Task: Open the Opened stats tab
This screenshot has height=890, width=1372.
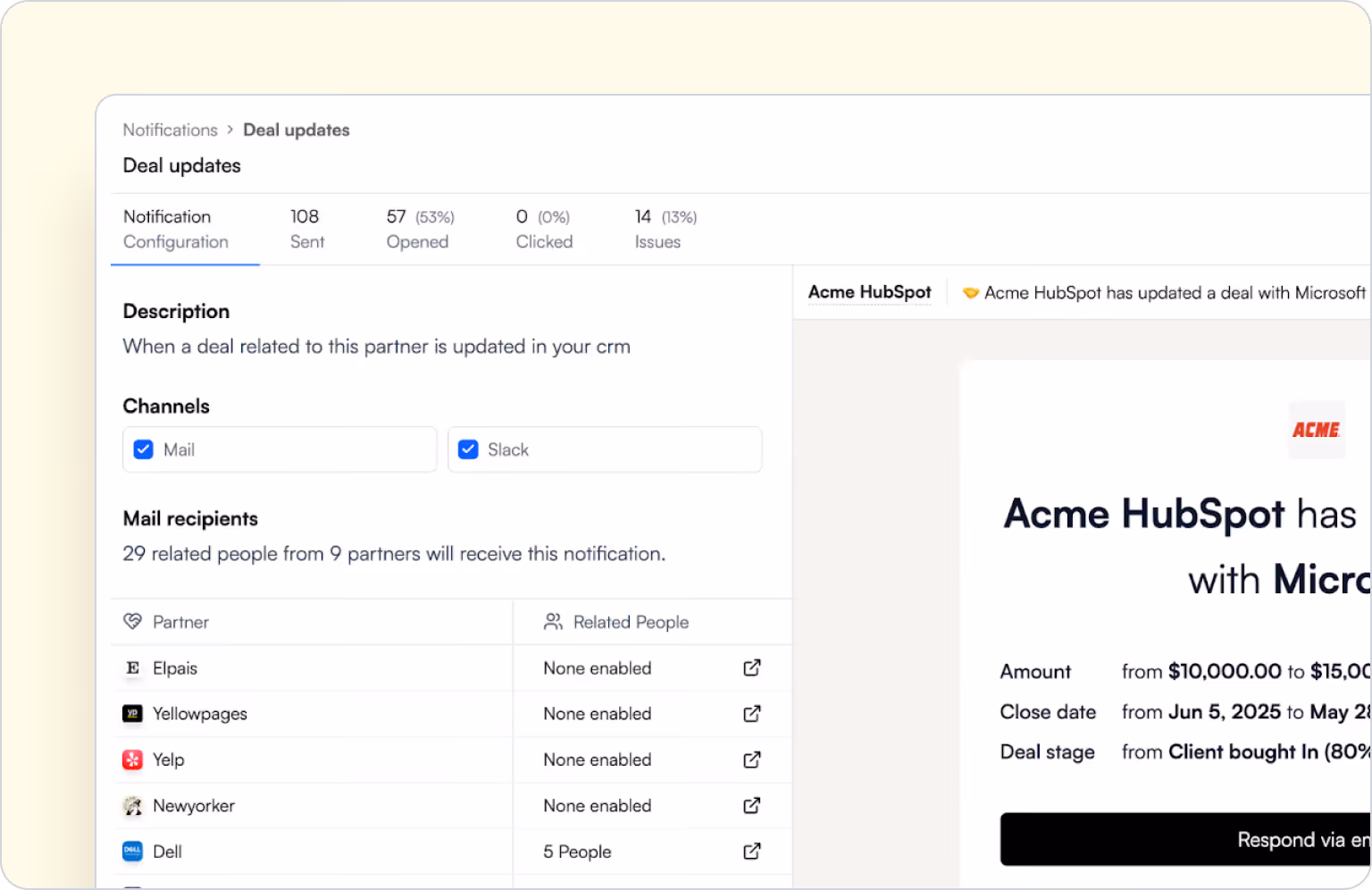Action: (417, 229)
